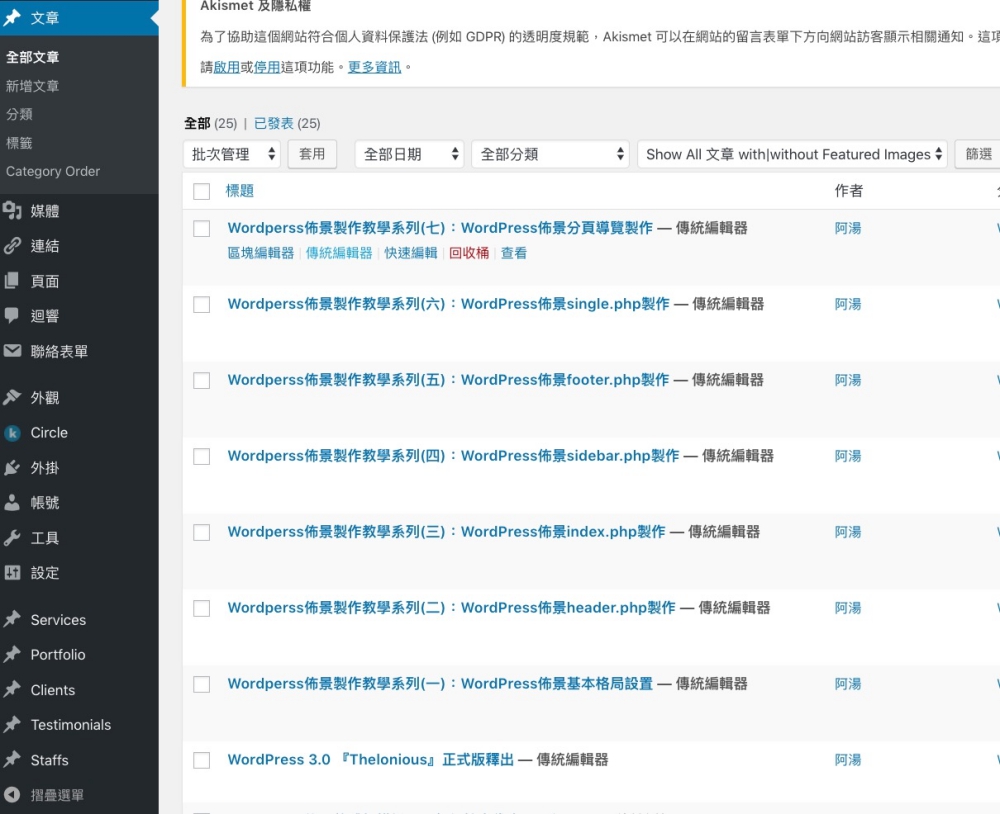Image resolution: width=1000 pixels, height=814 pixels.
Task: Open the 全部分類 category filter dropdown
Action: [550, 154]
